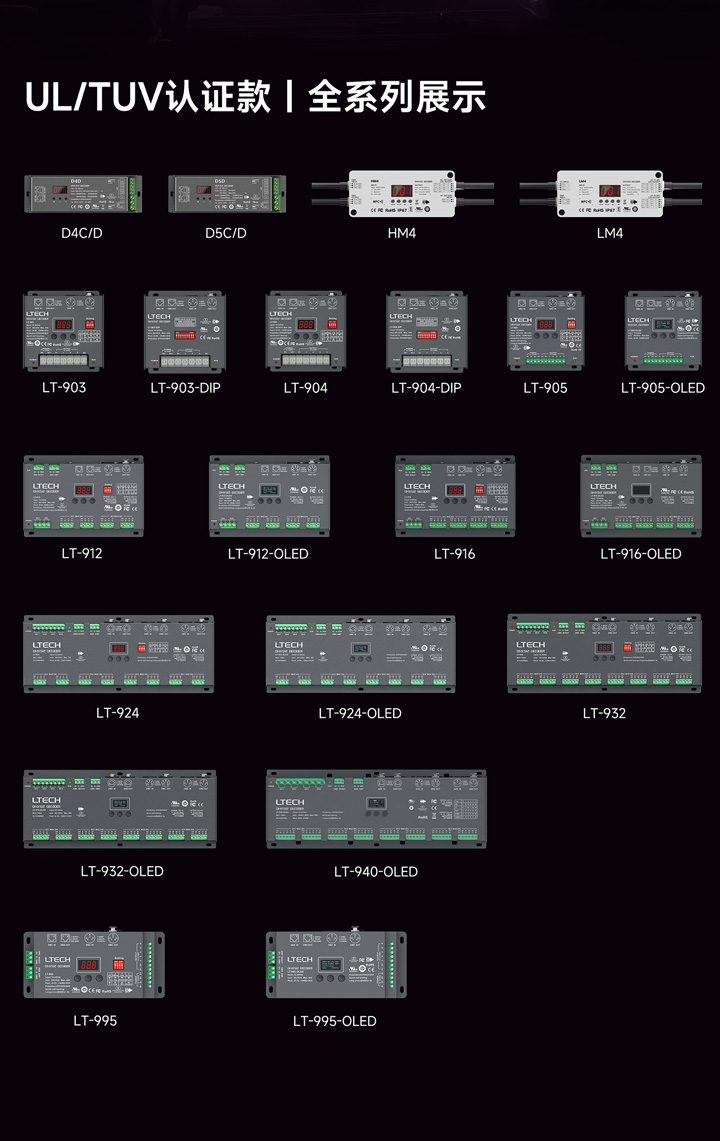Click the LT-912-OLED label text
The width and height of the screenshot is (720, 1141).
tap(268, 554)
